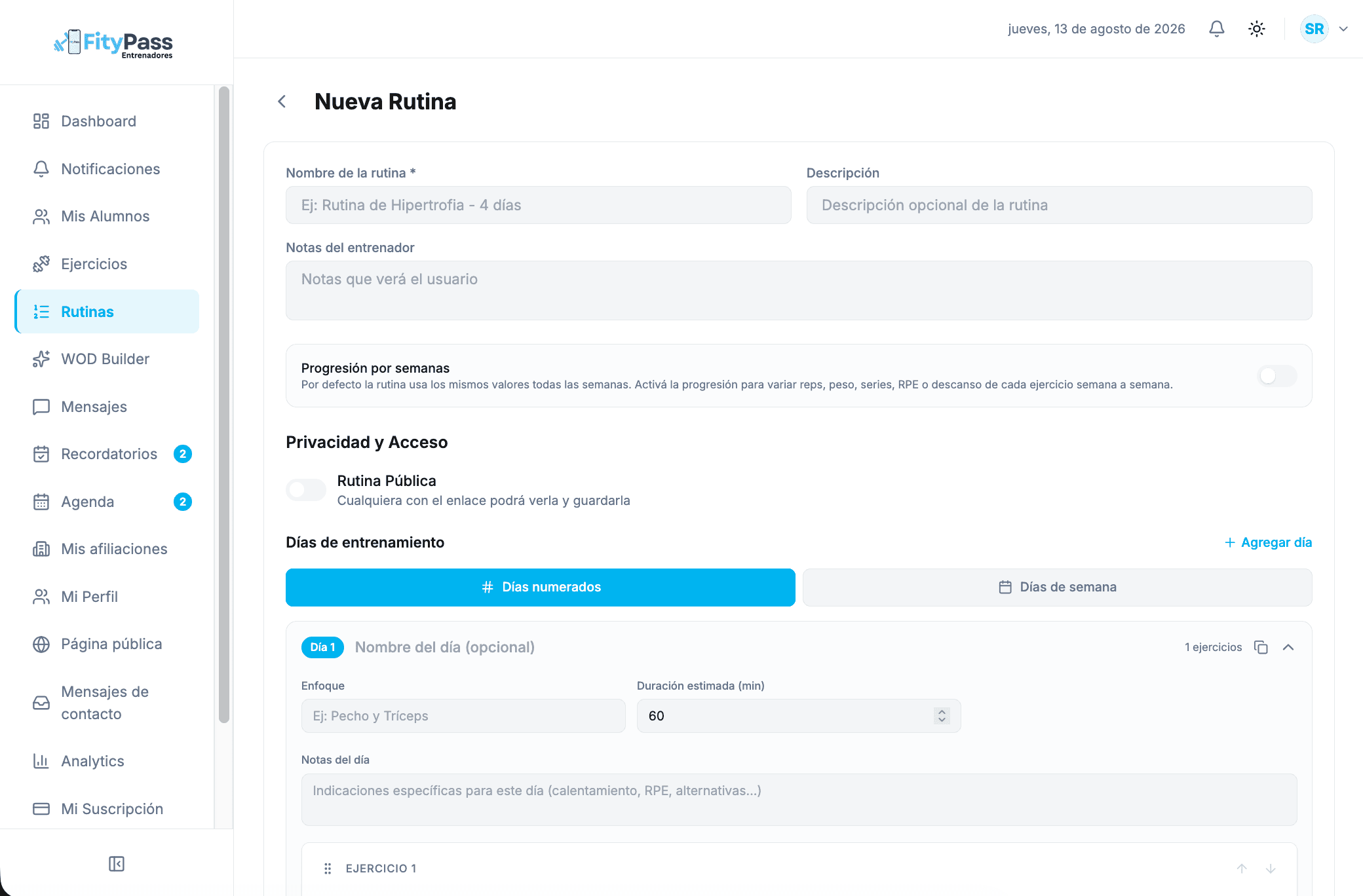
Task: Click the Página pública globe icon
Action: point(41,644)
